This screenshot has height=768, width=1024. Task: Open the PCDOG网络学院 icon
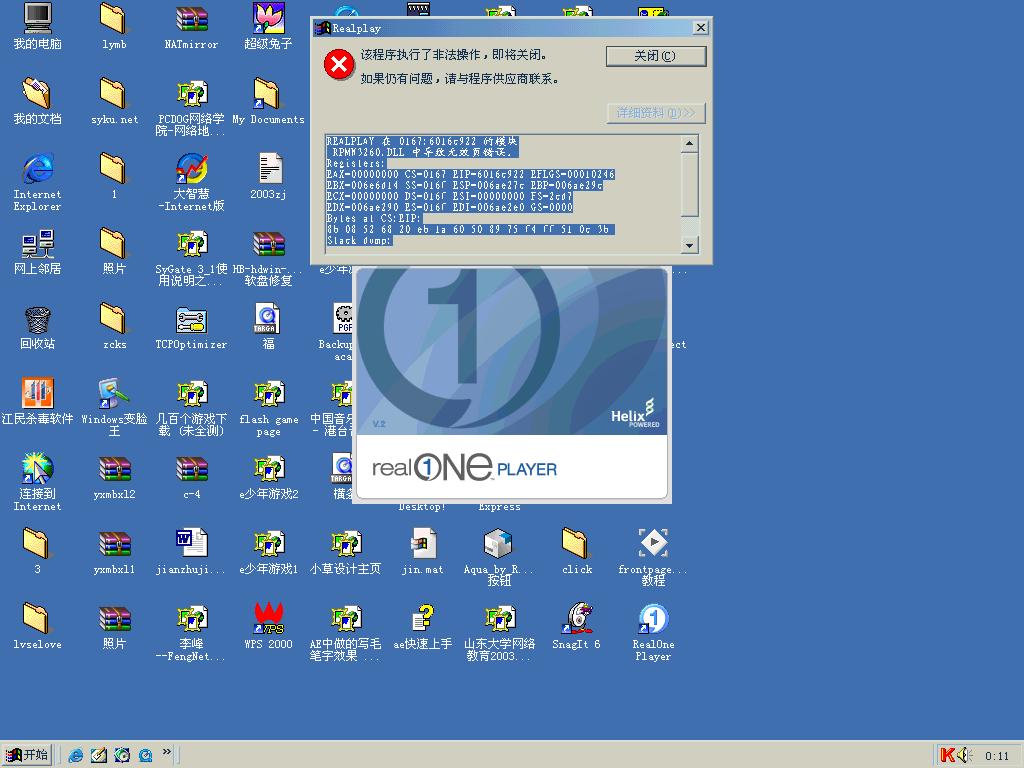(191, 93)
